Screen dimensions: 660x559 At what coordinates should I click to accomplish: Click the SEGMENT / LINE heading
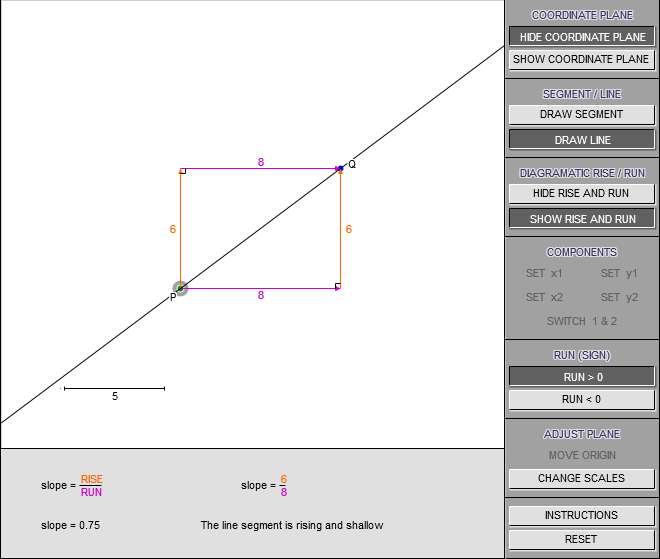[582, 94]
